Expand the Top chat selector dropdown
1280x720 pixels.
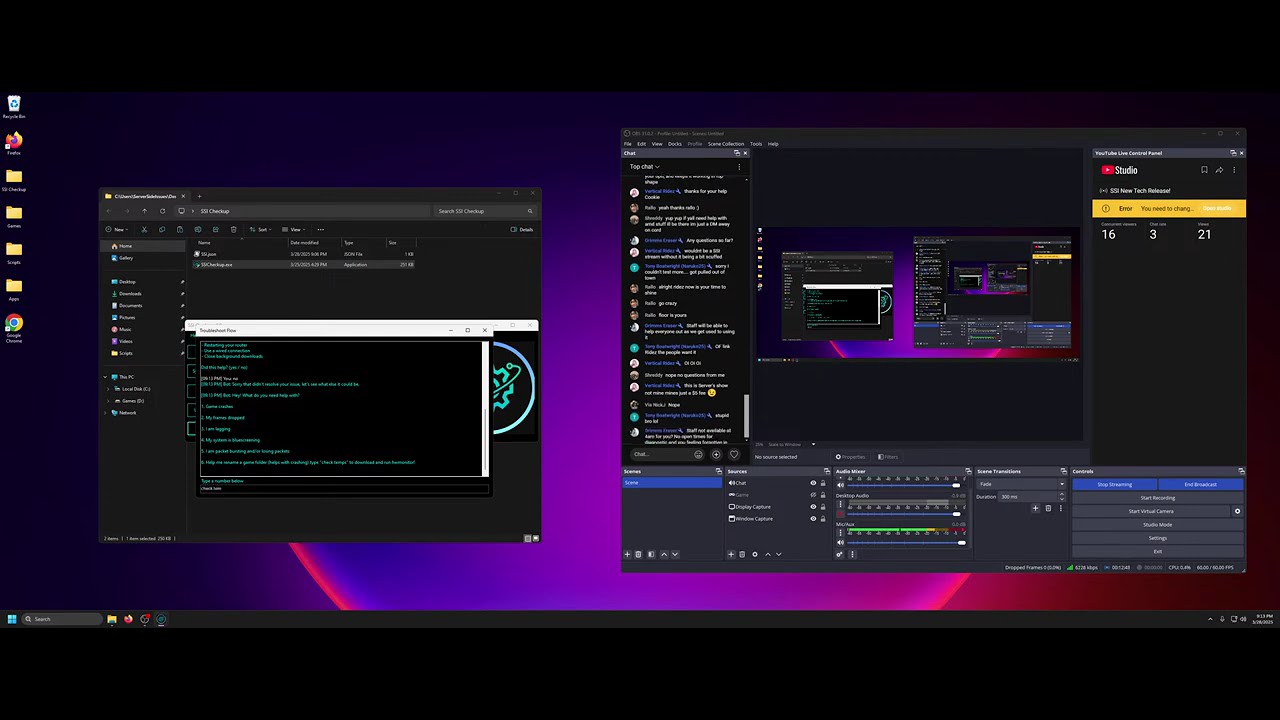click(x=643, y=166)
